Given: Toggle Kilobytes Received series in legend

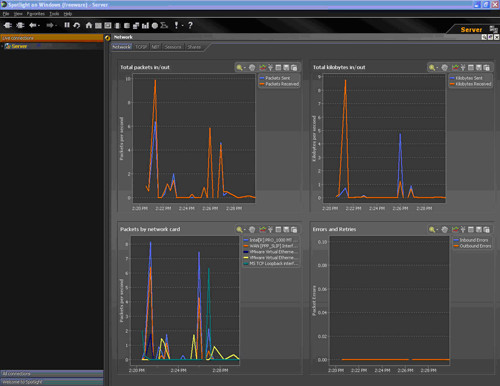Looking at the screenshot, I should click(x=470, y=84).
